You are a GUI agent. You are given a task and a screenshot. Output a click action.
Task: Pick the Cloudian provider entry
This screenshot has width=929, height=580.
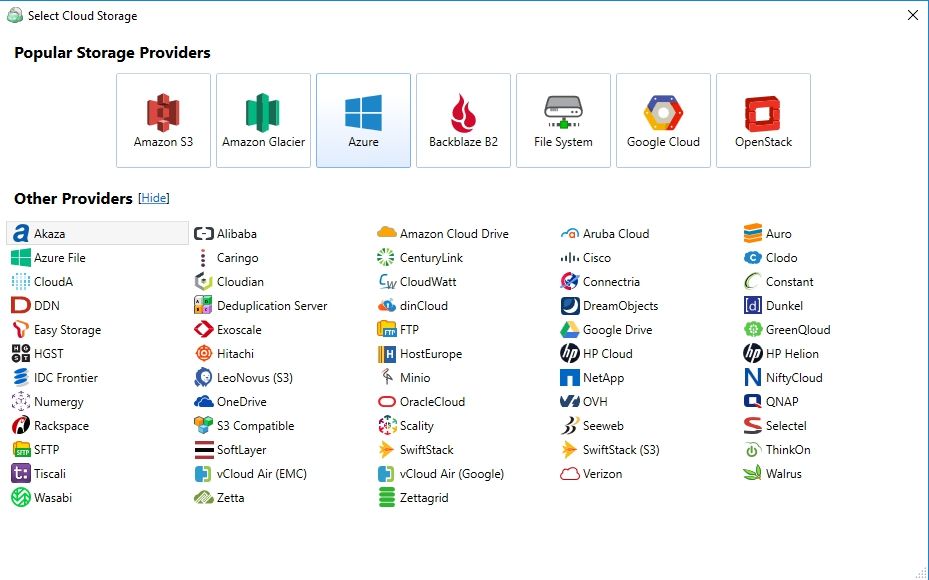coord(229,281)
